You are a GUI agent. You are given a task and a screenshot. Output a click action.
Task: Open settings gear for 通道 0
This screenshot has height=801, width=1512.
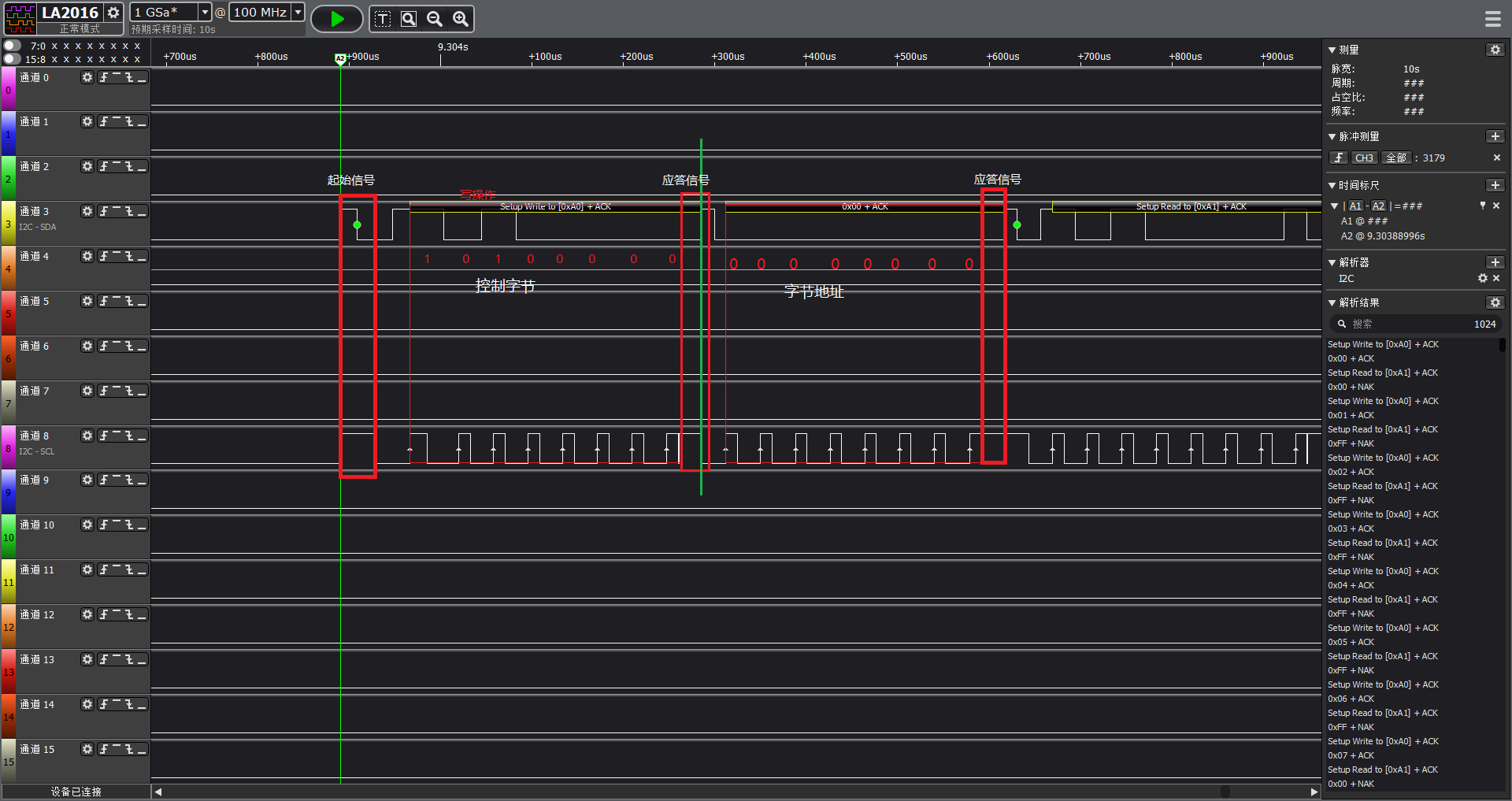click(x=87, y=77)
